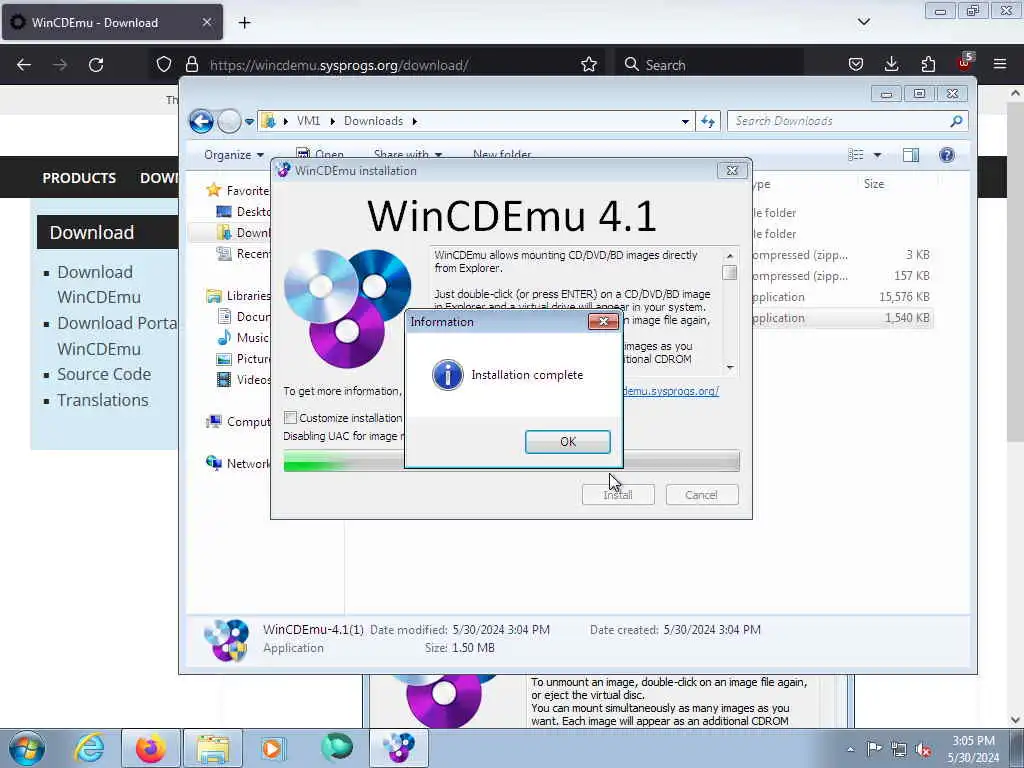
Task: Click the Cancel button in the WinCDEmu installer
Action: point(702,494)
